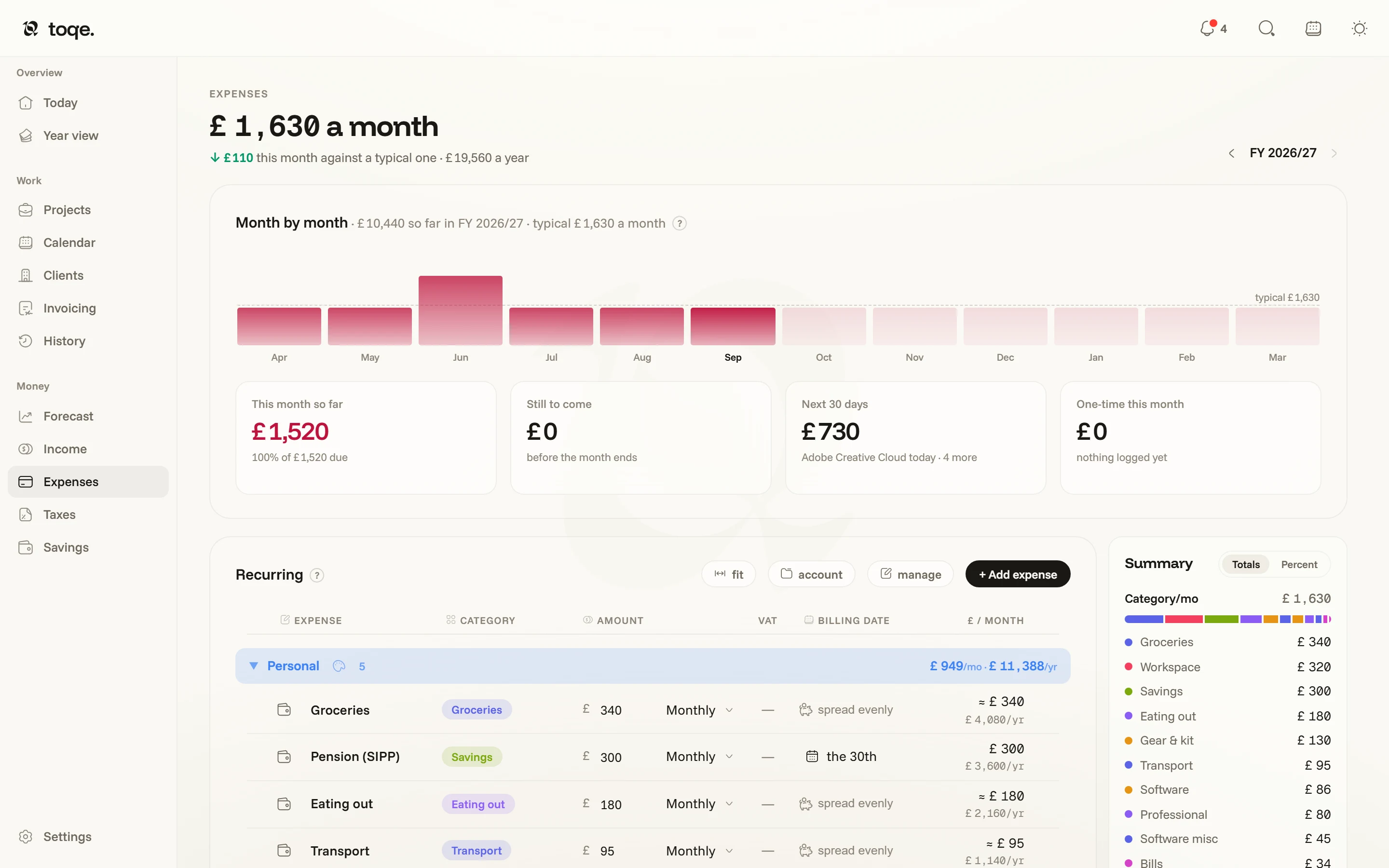The height and width of the screenshot is (868, 1389).
Task: Click the toqe logo
Action: point(58,29)
